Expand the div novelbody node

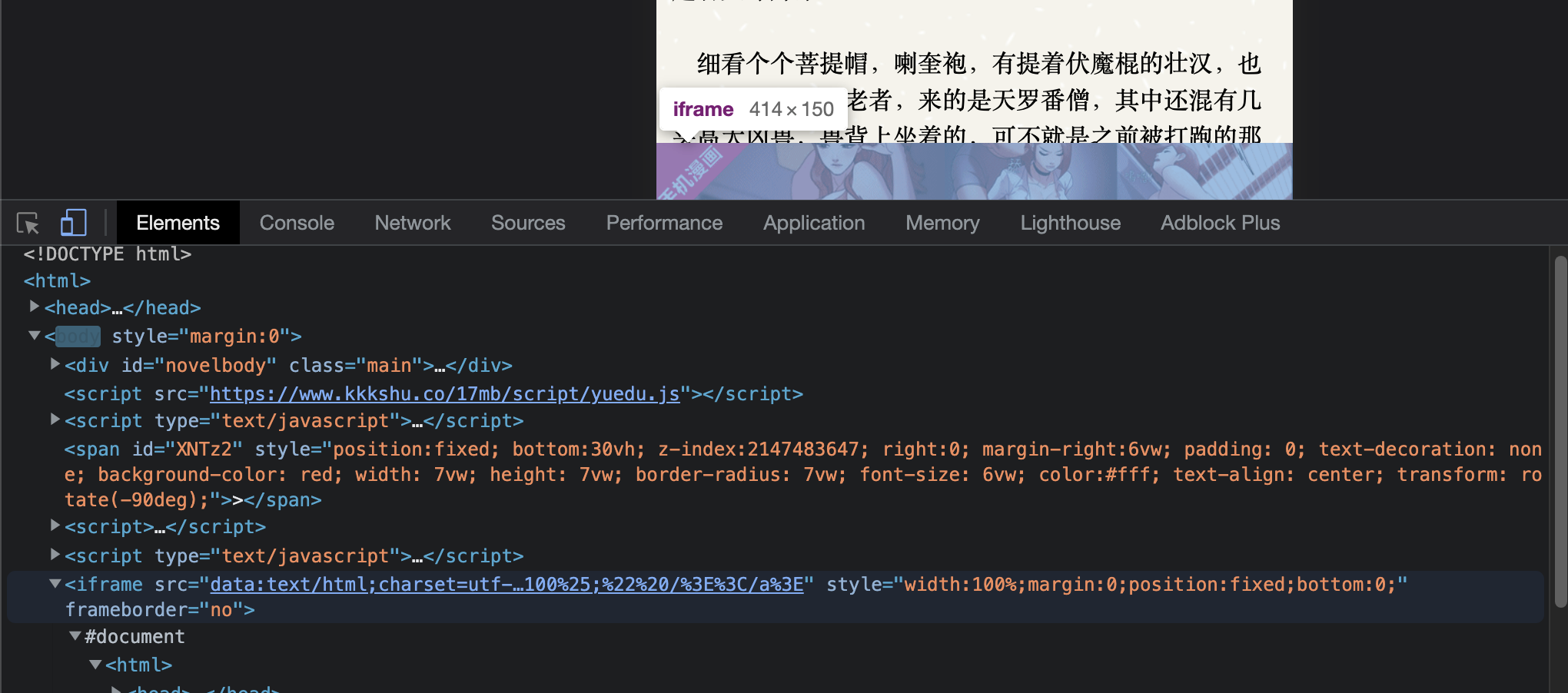54,364
